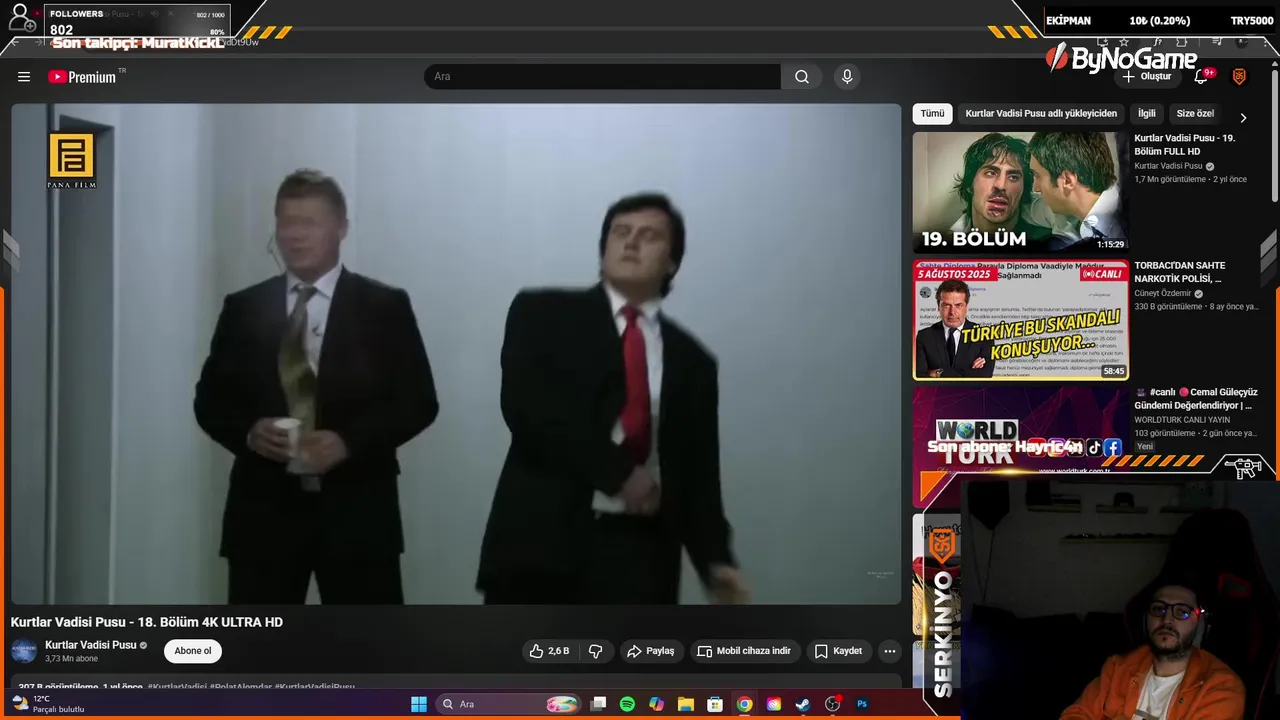Dislike the video with thumbs-down

click(596, 651)
